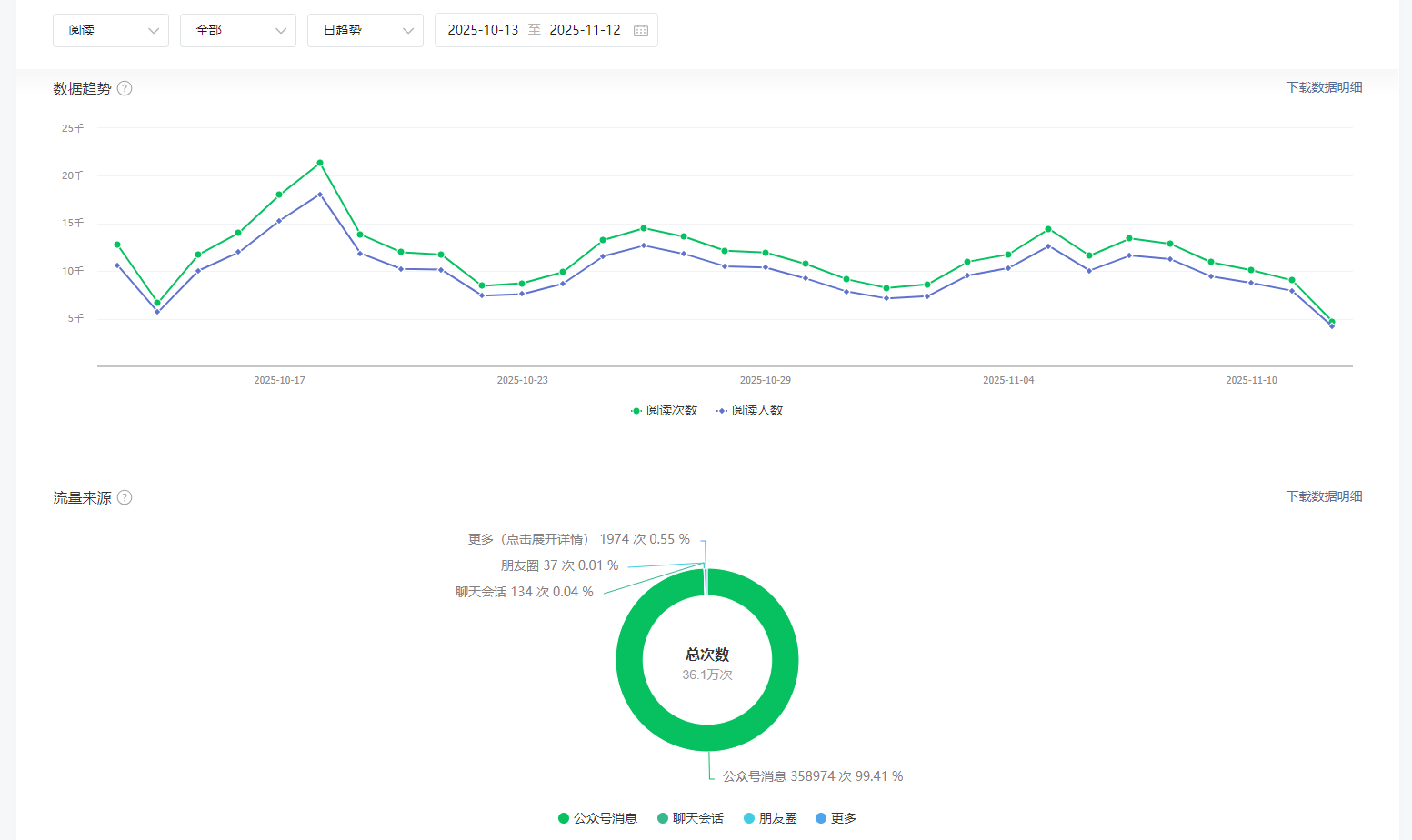Toggle 朋友圈 series in pie legend
Screen dimensions: 1412x840
[x=770, y=818]
